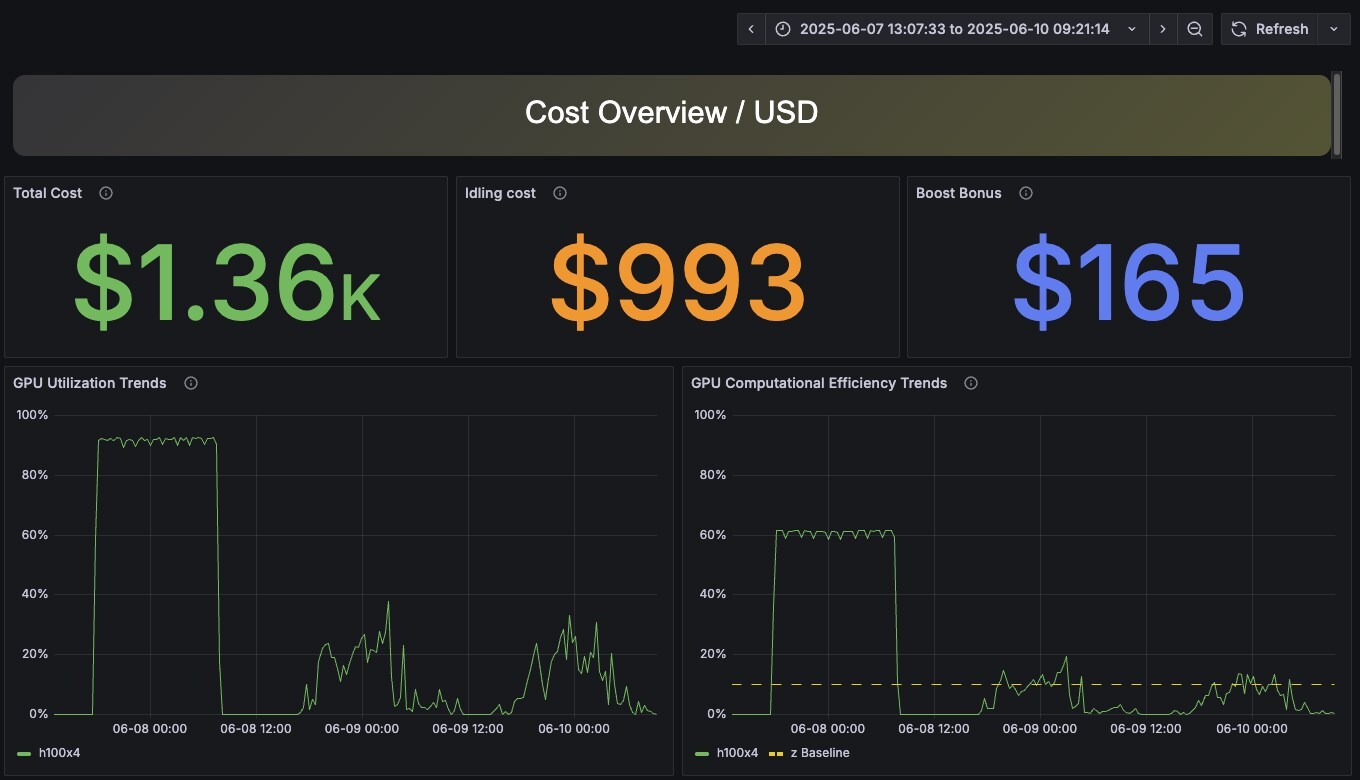Click the Refresh button
1360x780 pixels.
1270,29
